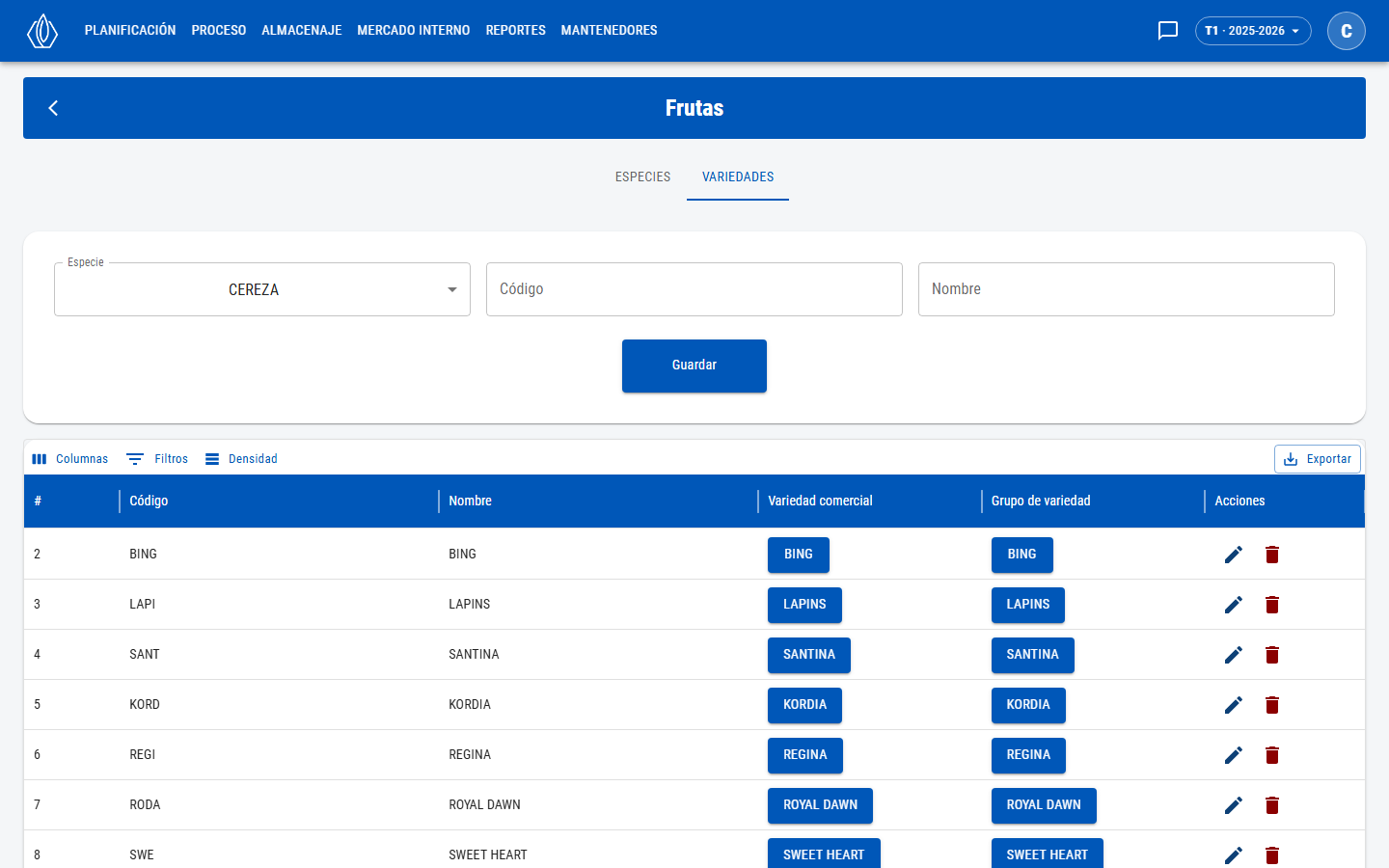Export the table with Exportar
Image resolution: width=1389 pixels, height=868 pixels.
tap(1318, 459)
